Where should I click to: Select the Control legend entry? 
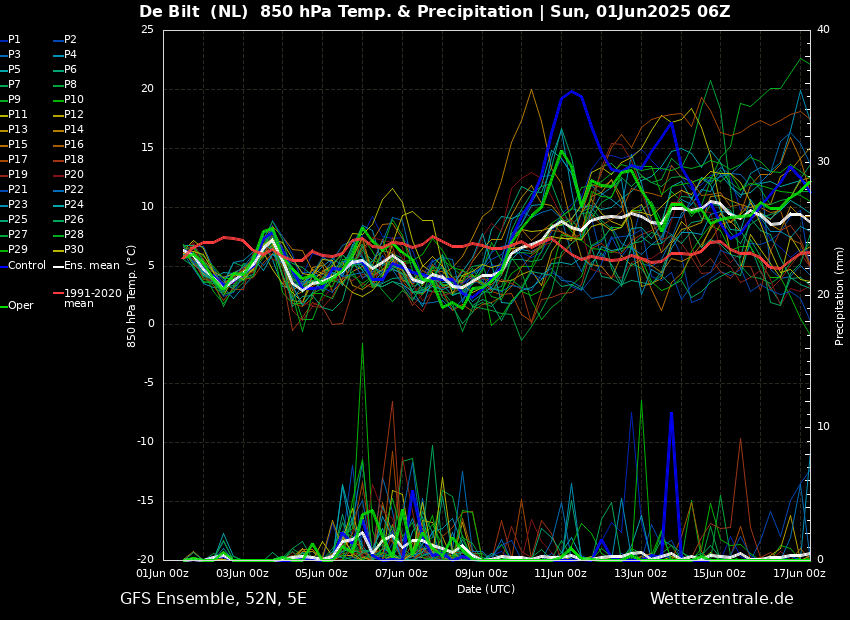click(x=23, y=266)
